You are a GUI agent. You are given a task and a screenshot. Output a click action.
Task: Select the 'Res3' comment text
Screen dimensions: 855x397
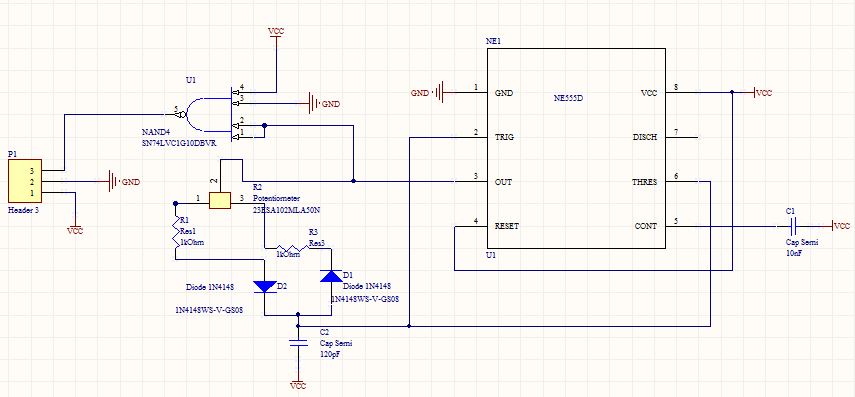pyautogui.click(x=317, y=243)
